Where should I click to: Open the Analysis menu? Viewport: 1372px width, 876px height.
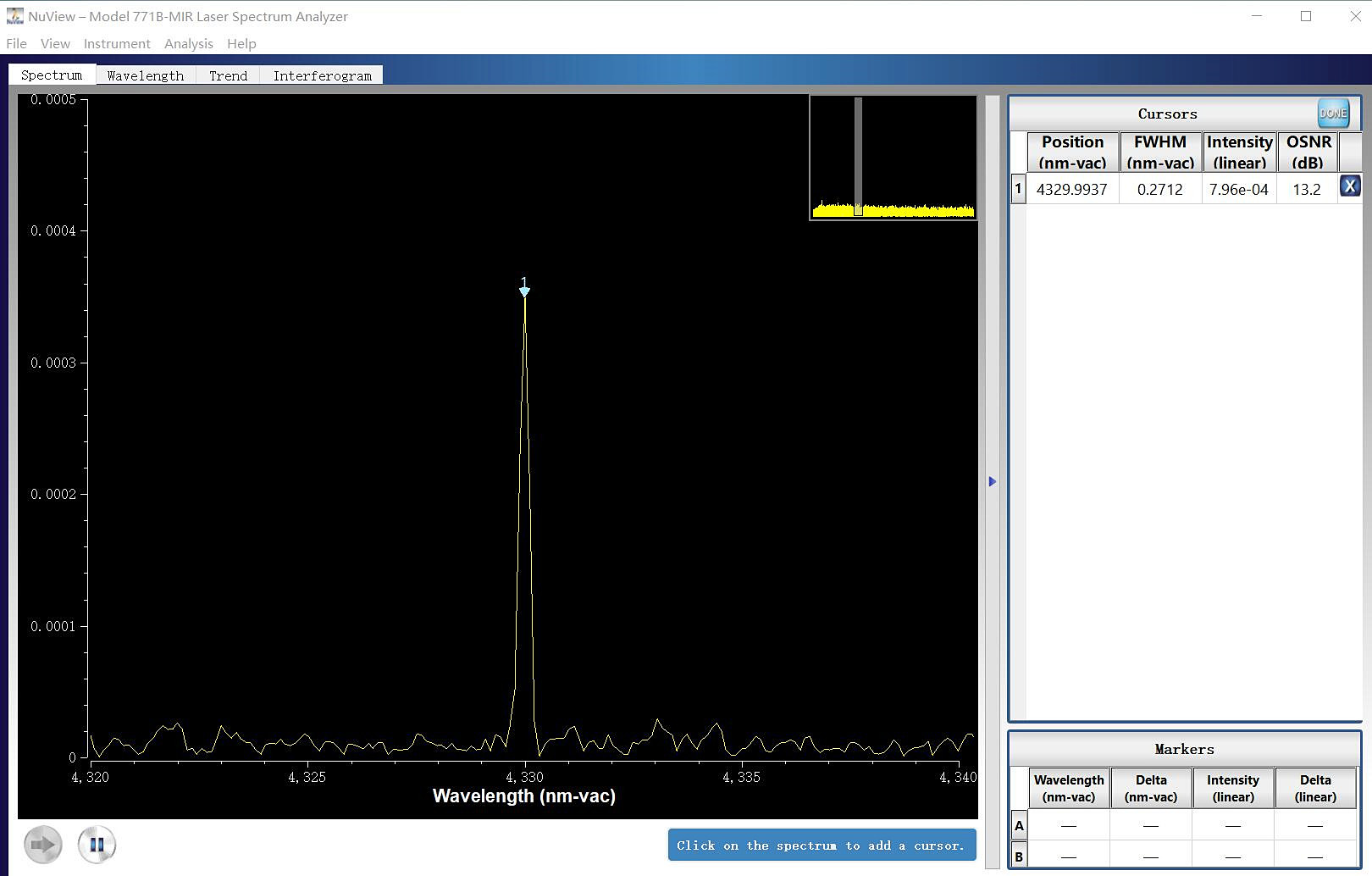click(x=188, y=43)
